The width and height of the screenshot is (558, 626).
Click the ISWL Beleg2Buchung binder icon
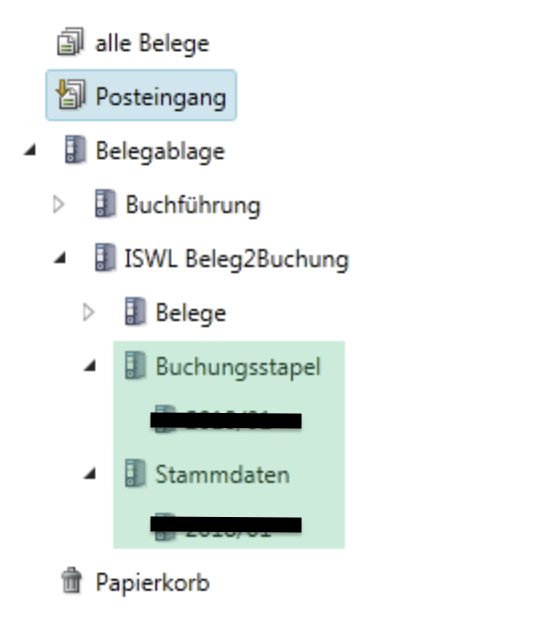(x=105, y=258)
